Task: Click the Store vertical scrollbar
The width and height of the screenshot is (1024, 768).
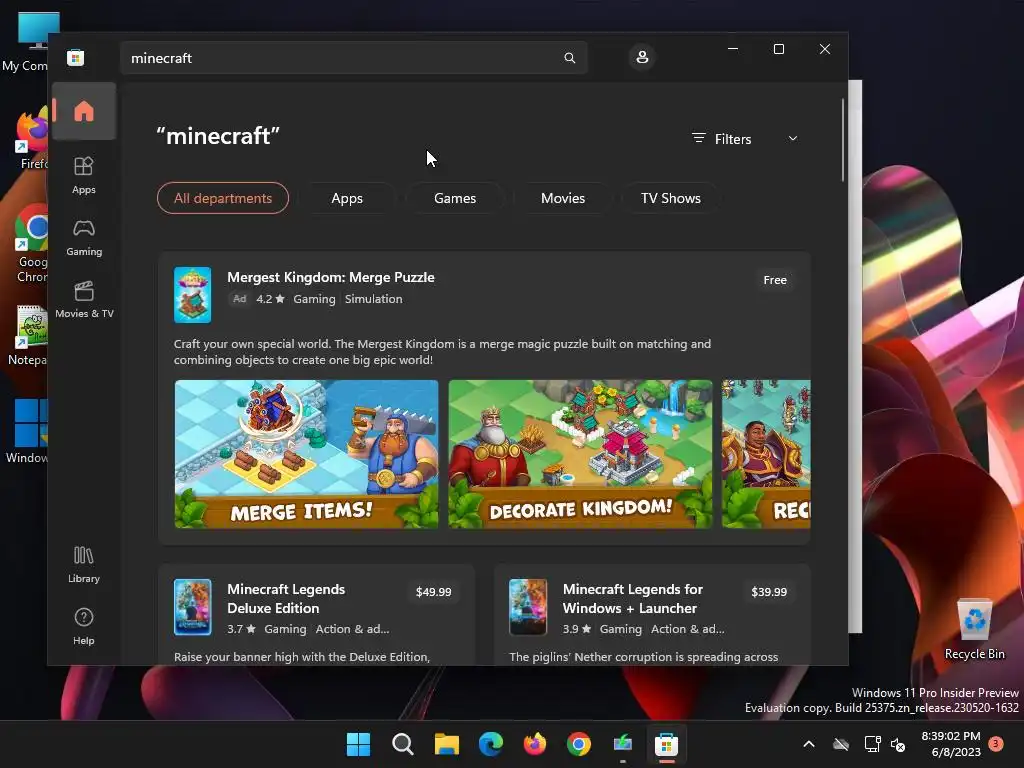Action: click(842, 140)
